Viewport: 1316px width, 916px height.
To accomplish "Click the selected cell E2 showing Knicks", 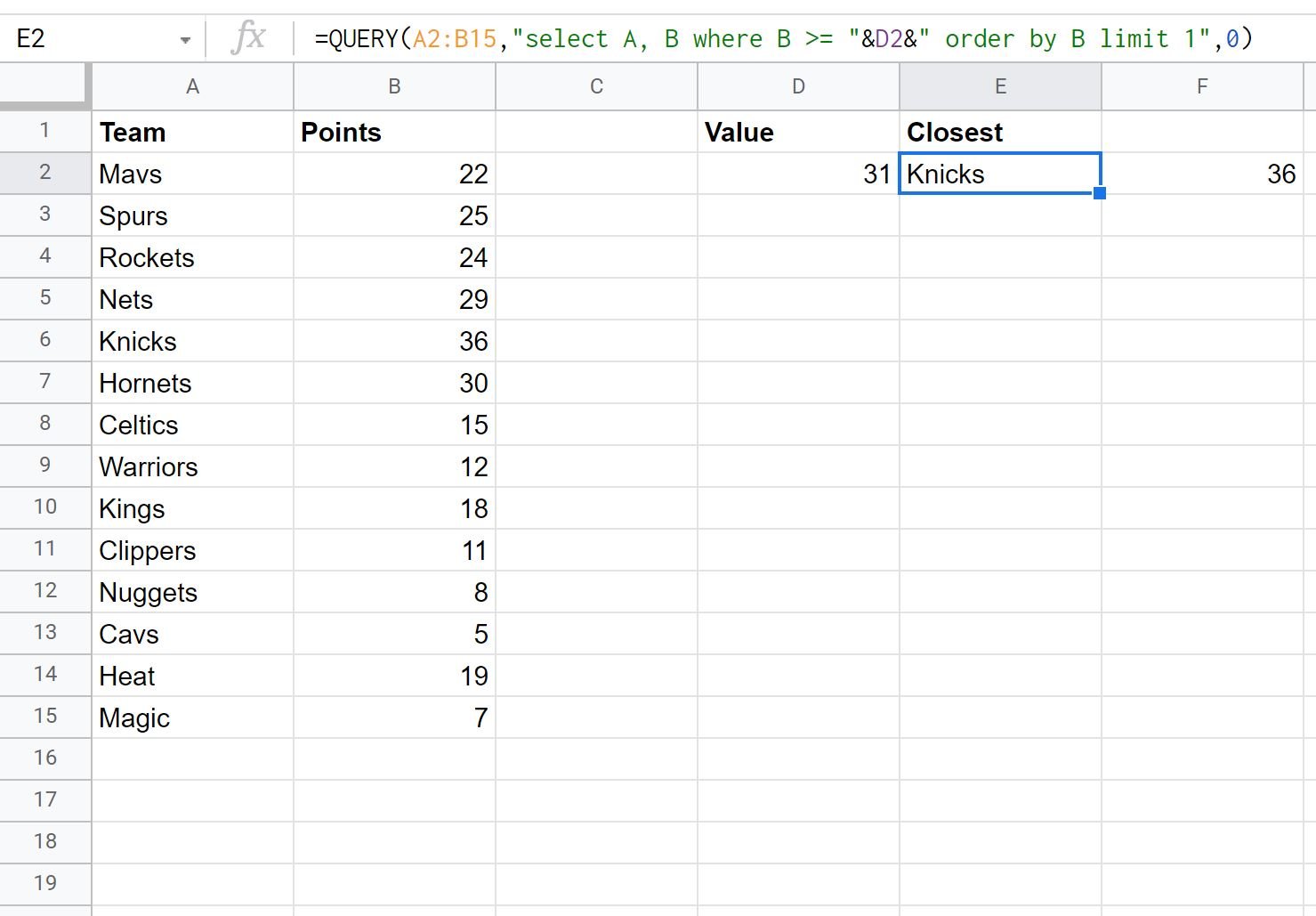I will coord(1000,174).
